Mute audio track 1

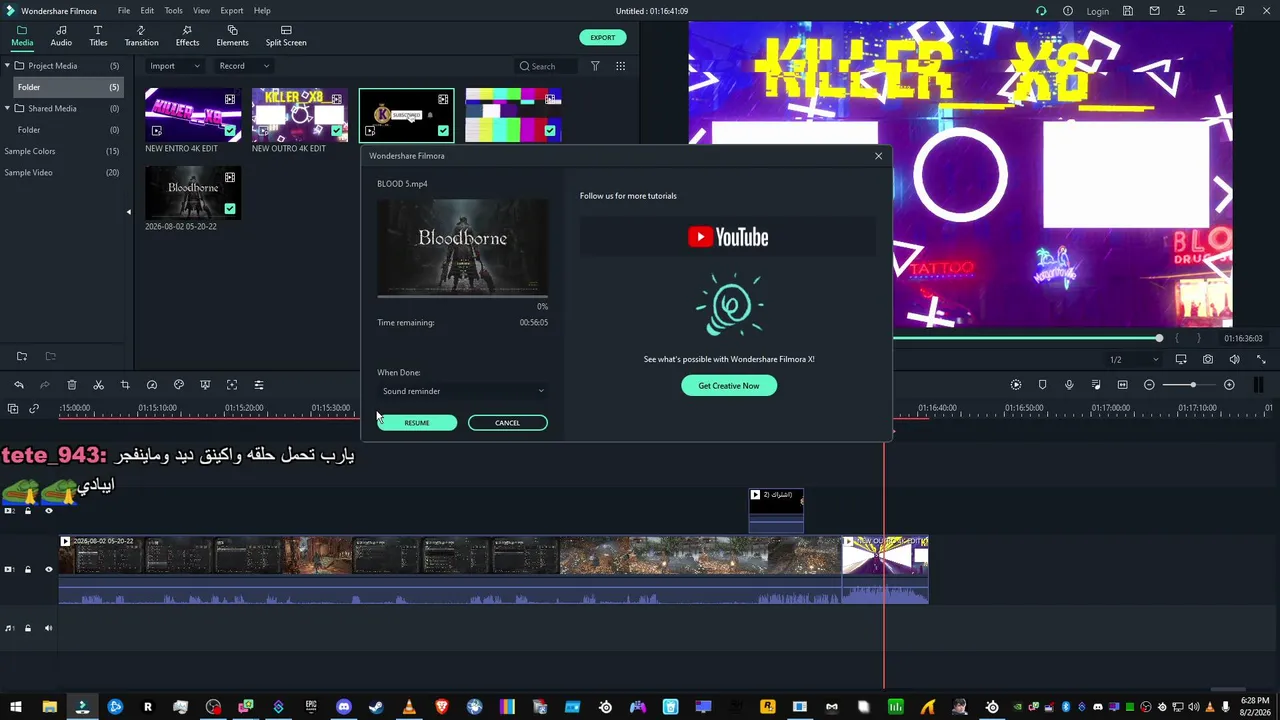(48, 628)
